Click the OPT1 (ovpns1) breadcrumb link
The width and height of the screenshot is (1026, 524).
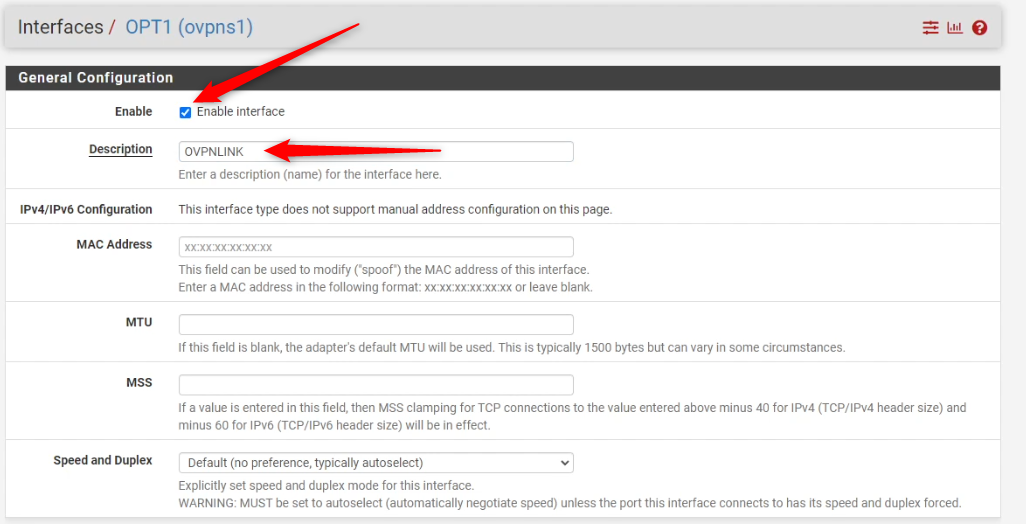pyautogui.click(x=188, y=27)
